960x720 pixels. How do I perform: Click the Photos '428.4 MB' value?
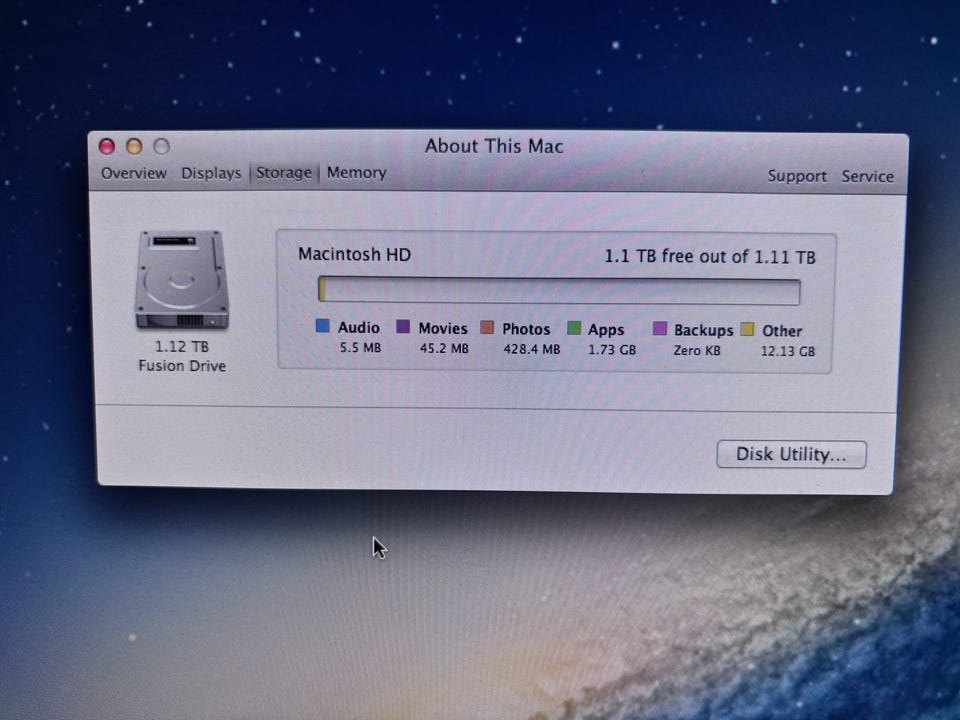(531, 349)
